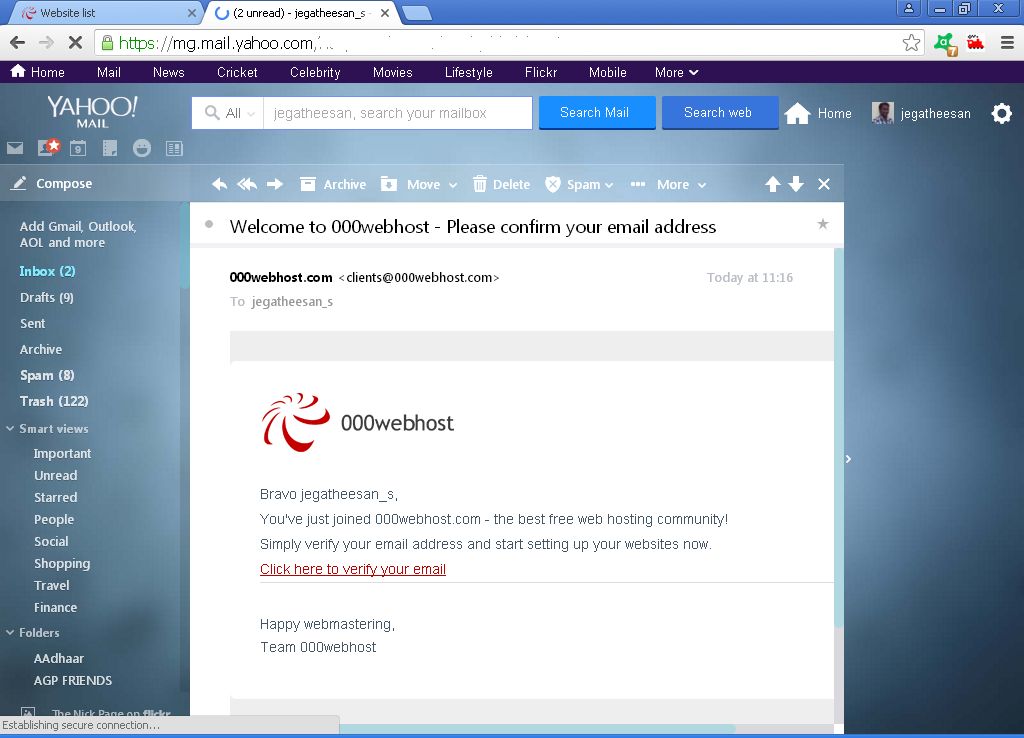Viewport: 1024px width, 738px height.
Task: Forward the email with right-arrow icon
Action: click(275, 184)
